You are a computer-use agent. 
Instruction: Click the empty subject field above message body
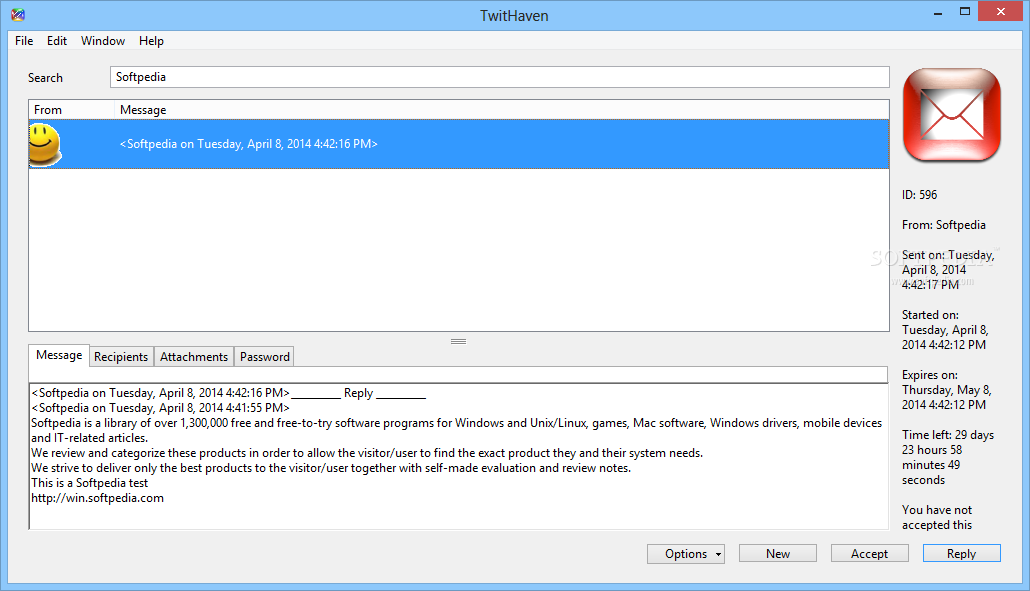coord(458,375)
